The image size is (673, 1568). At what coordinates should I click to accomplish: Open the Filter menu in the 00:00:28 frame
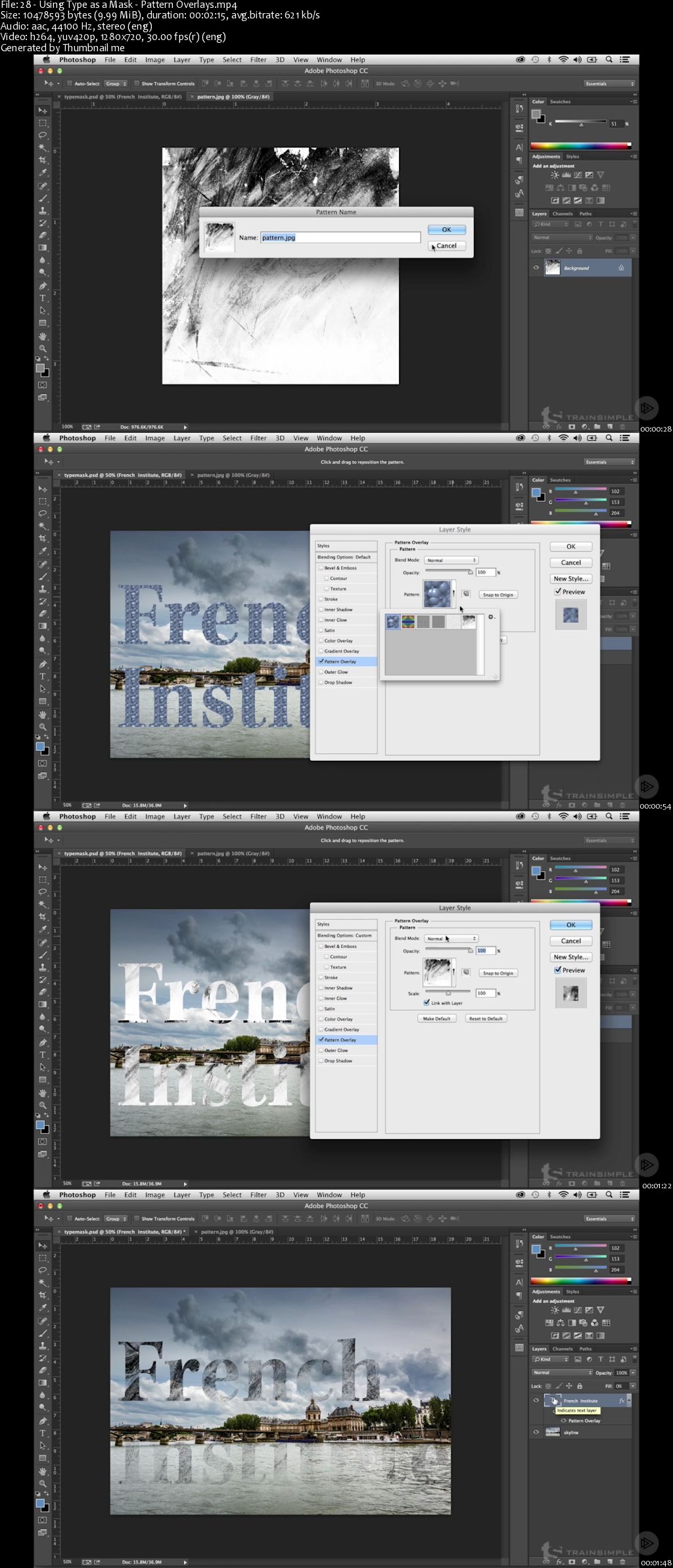258,60
